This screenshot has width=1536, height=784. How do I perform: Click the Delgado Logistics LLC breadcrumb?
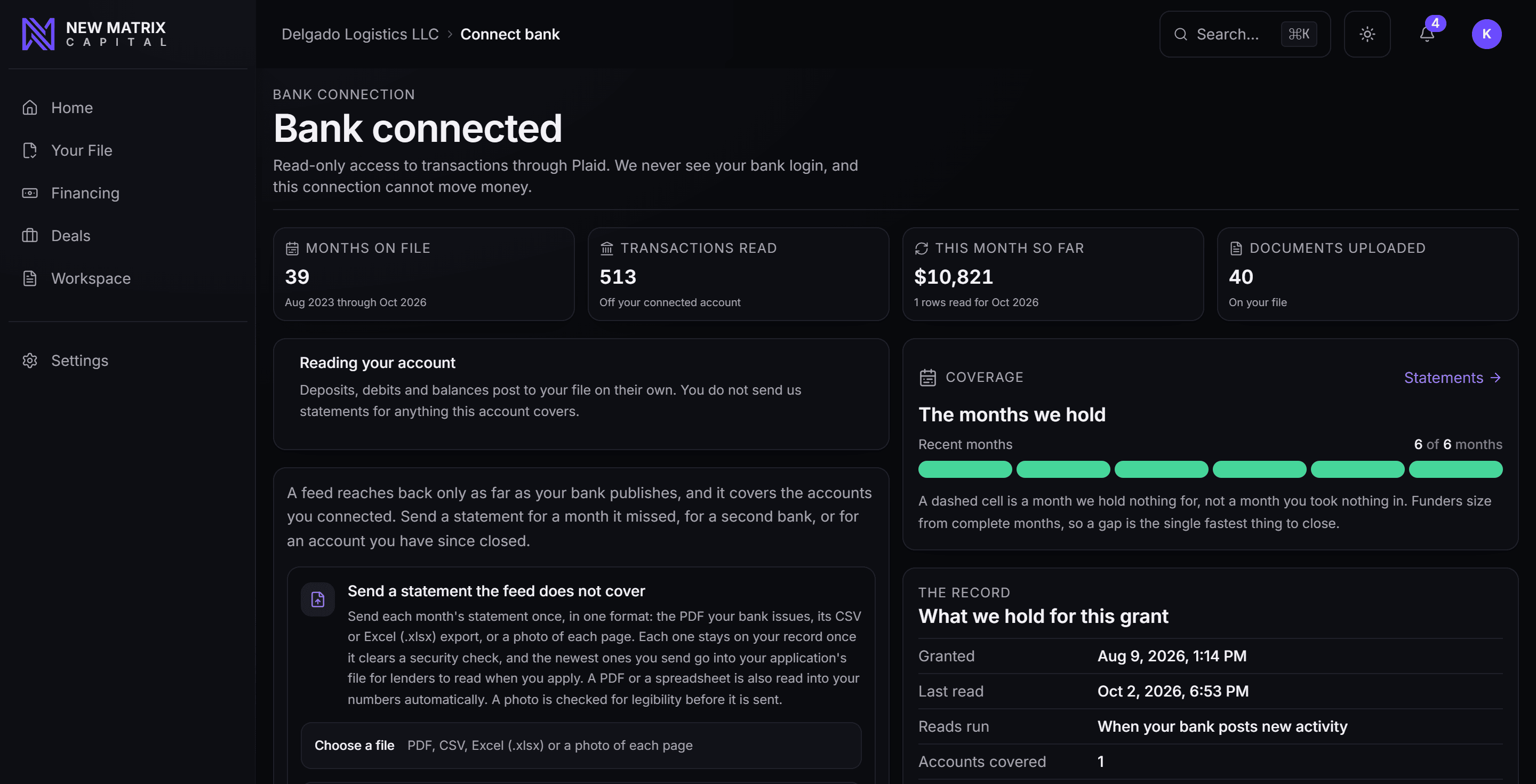click(x=359, y=34)
